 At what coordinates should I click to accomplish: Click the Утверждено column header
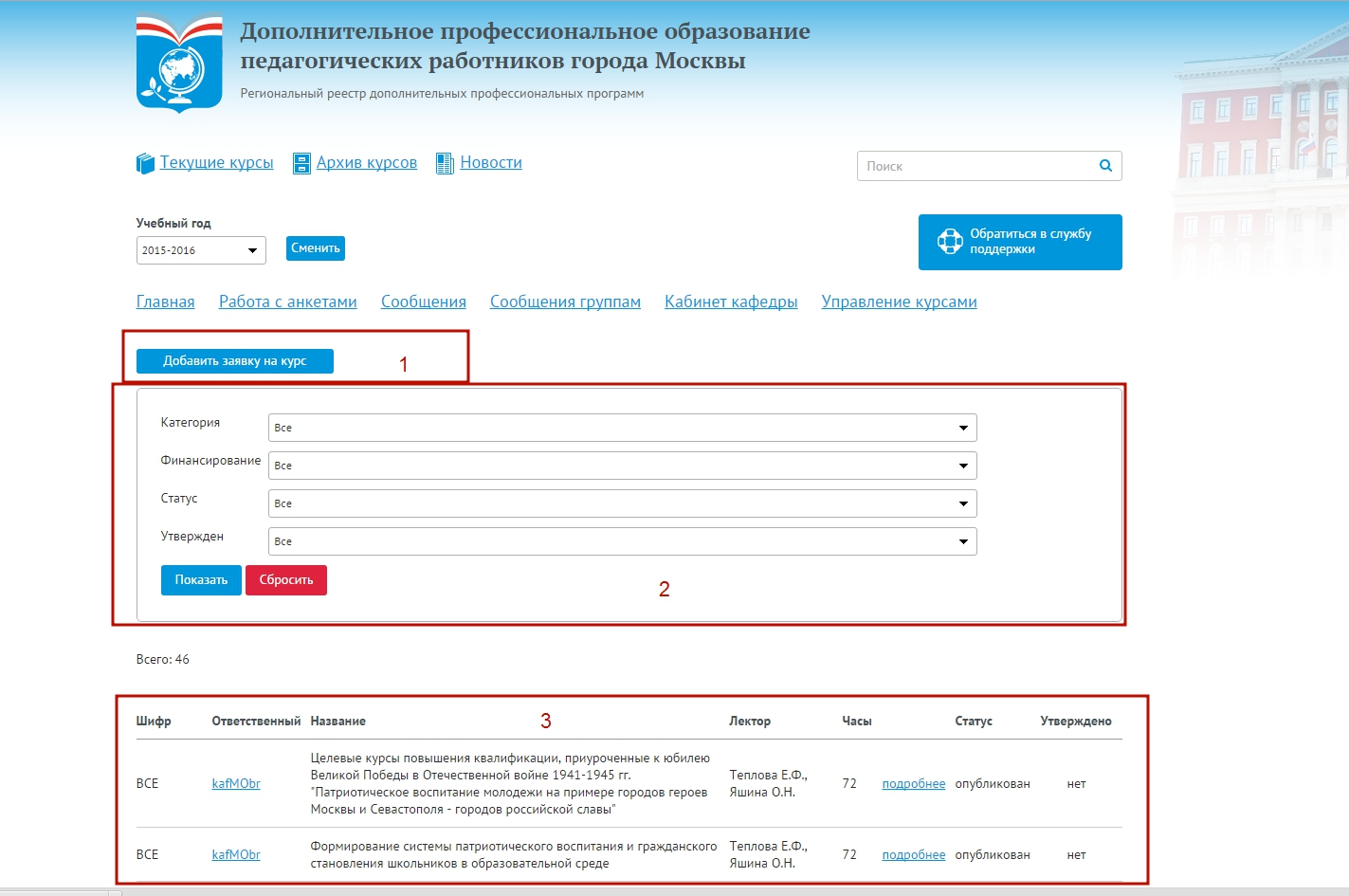1076,722
